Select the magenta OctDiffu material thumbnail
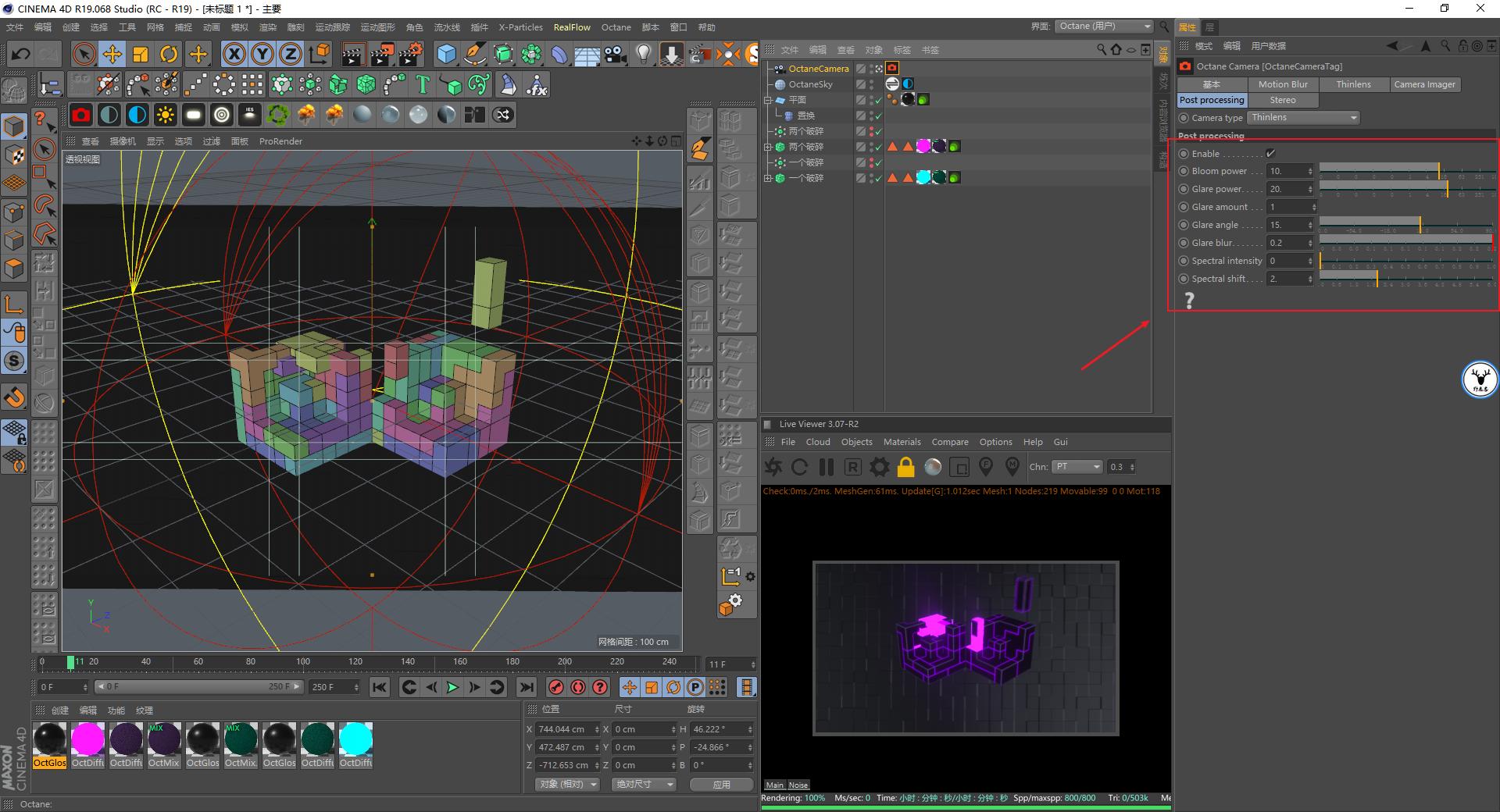 87,740
